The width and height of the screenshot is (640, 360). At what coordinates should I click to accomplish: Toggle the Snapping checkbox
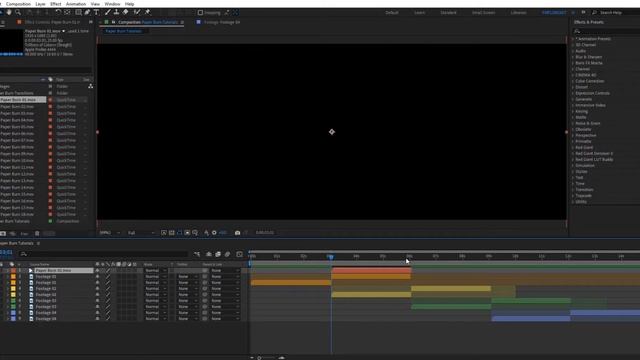pos(200,13)
